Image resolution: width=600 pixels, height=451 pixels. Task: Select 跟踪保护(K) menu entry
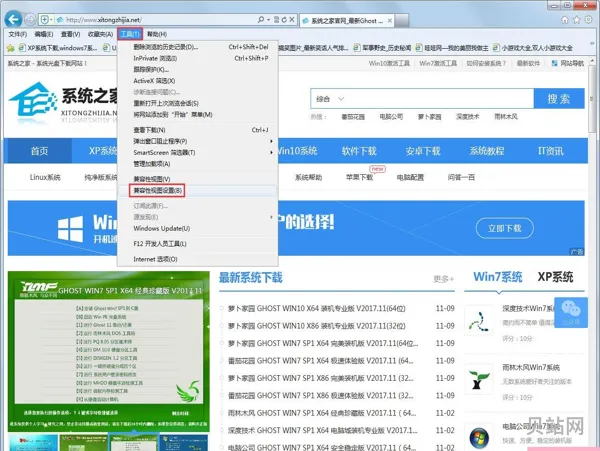tap(197, 70)
